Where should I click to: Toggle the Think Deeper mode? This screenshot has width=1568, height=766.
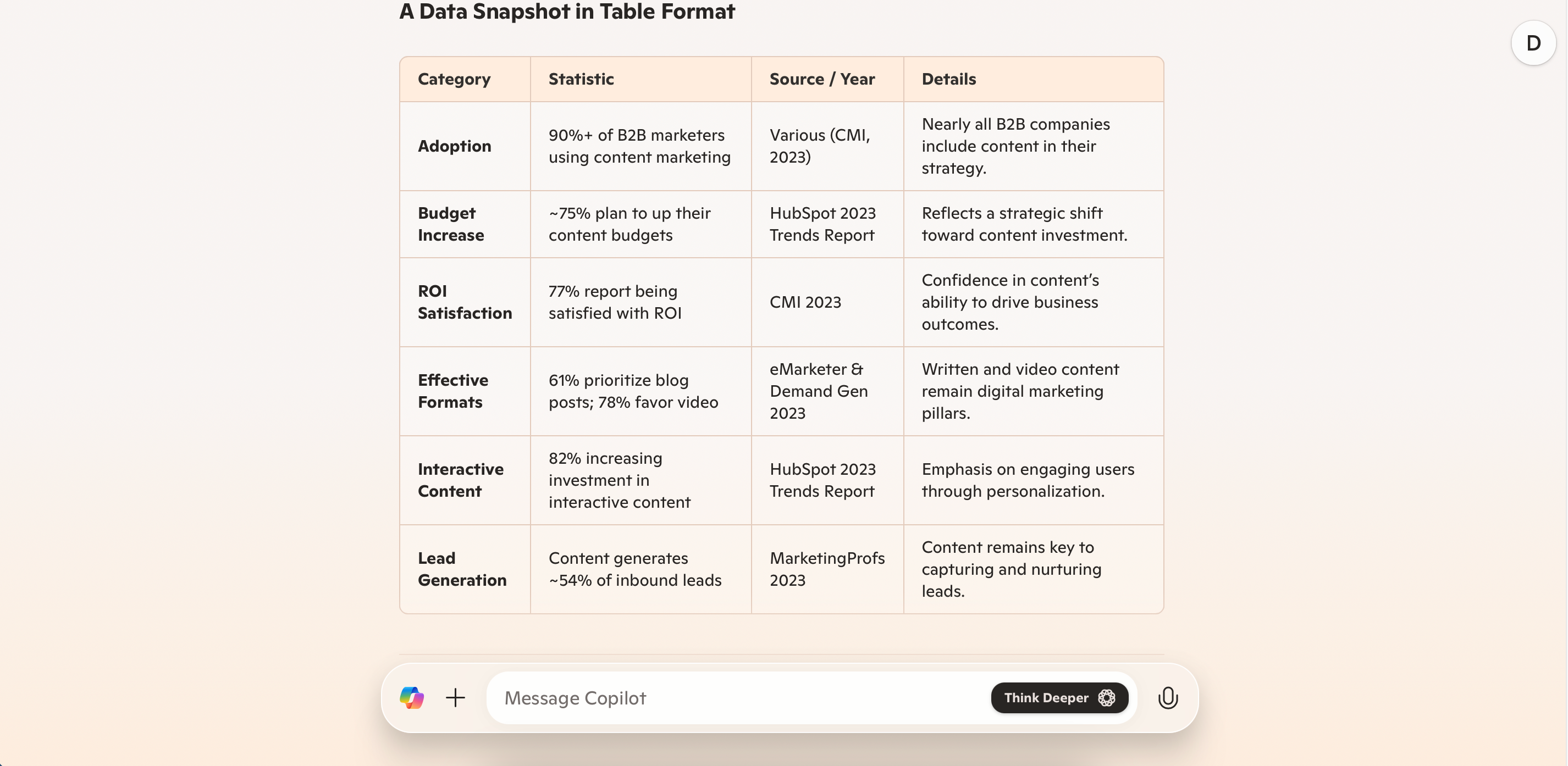click(1059, 697)
